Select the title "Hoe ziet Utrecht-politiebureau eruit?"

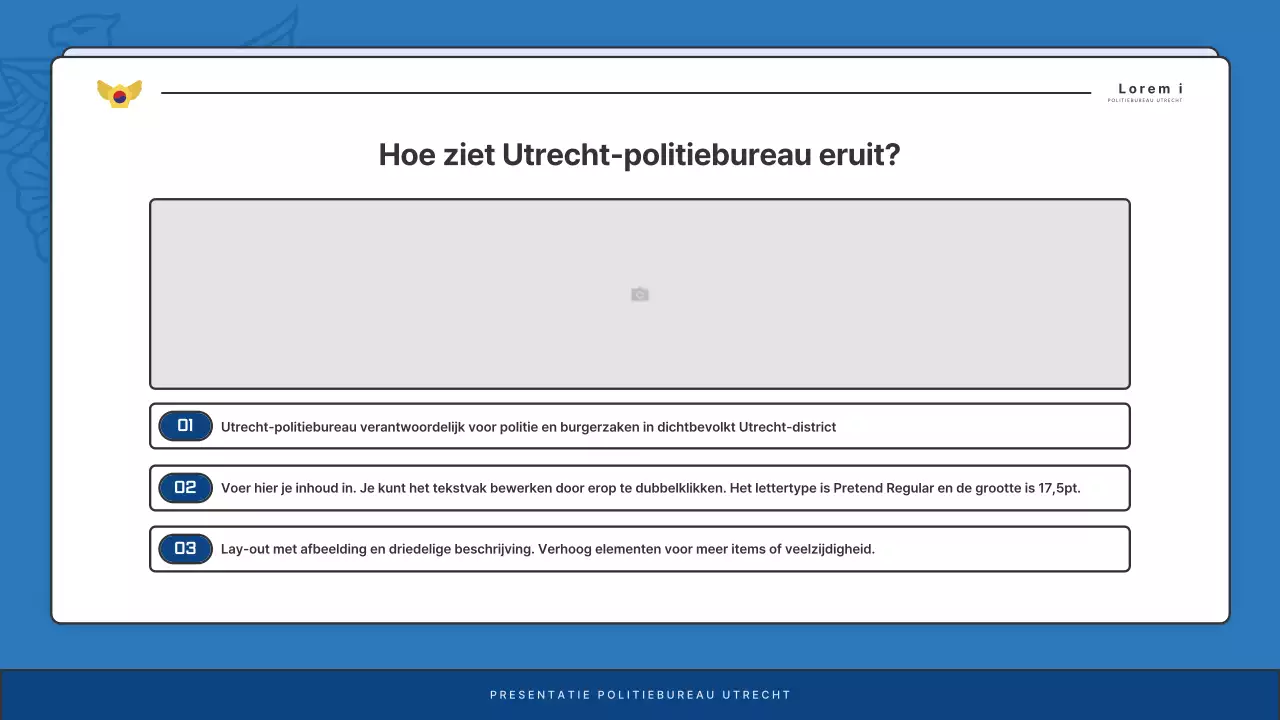coord(639,155)
